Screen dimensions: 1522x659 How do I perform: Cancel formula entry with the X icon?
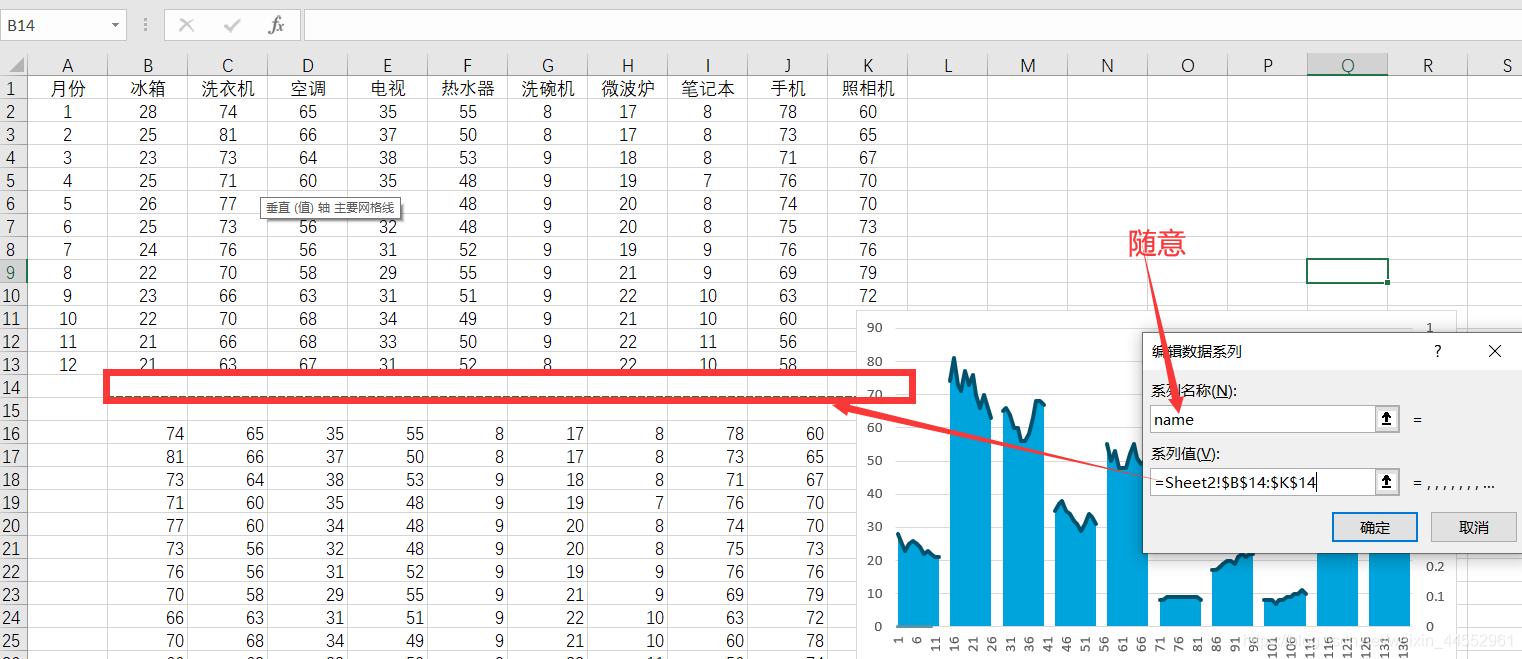pyautogui.click(x=186, y=25)
